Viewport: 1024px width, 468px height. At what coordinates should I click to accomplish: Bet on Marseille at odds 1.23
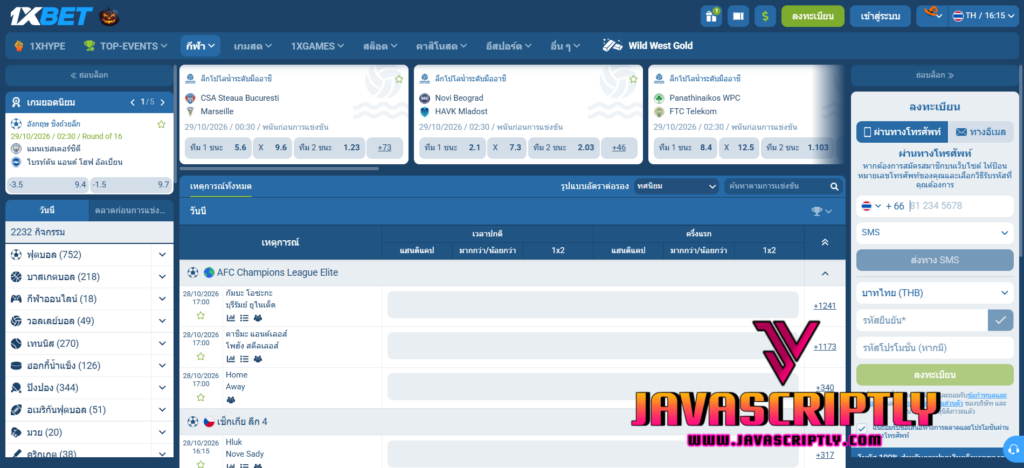[x=329, y=148]
